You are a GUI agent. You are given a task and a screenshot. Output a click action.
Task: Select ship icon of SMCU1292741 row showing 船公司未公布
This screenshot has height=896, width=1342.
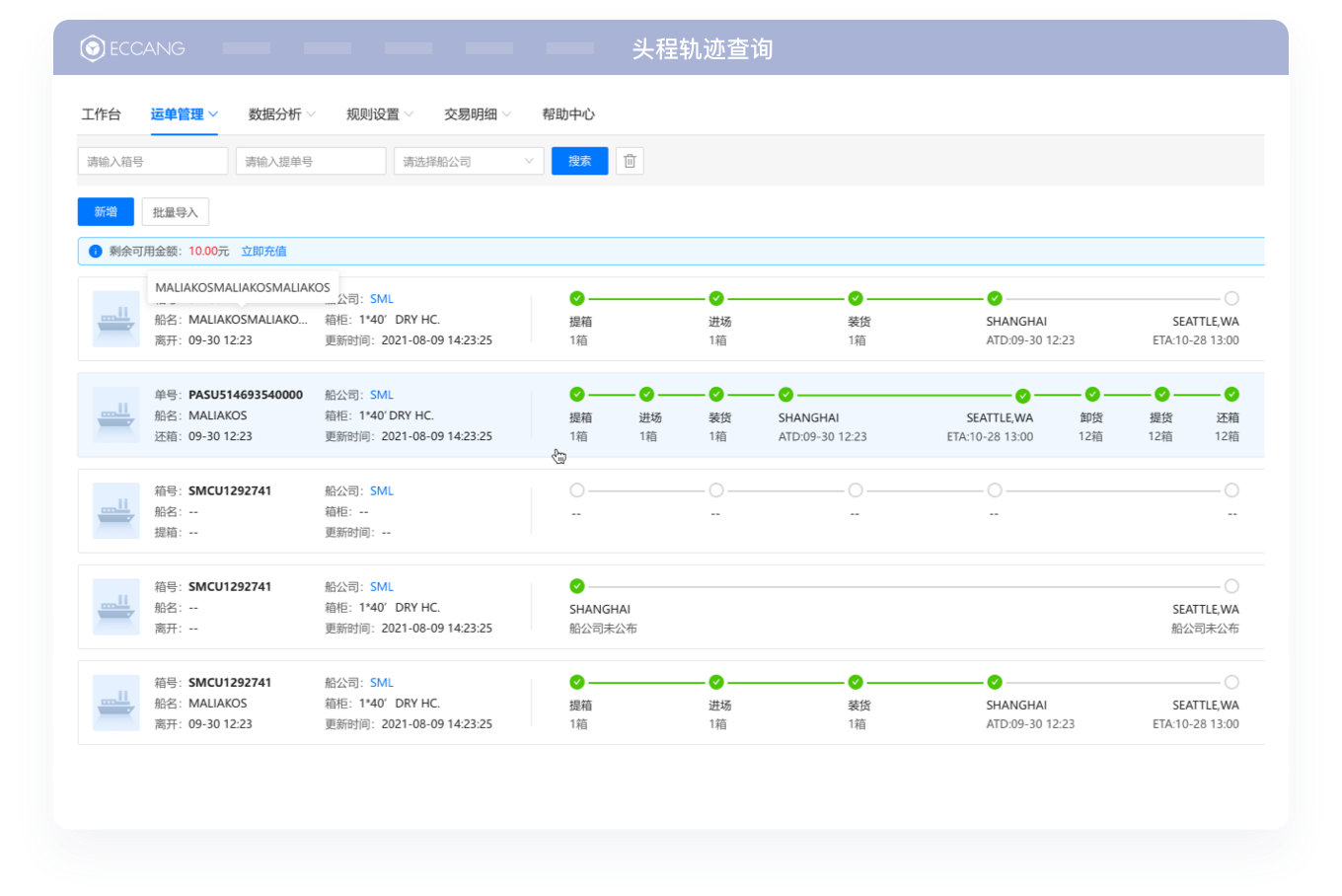pyautogui.click(x=116, y=607)
